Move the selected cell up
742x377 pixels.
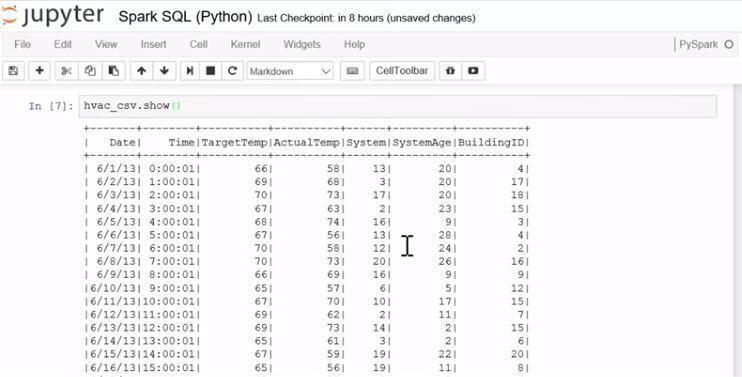141,71
